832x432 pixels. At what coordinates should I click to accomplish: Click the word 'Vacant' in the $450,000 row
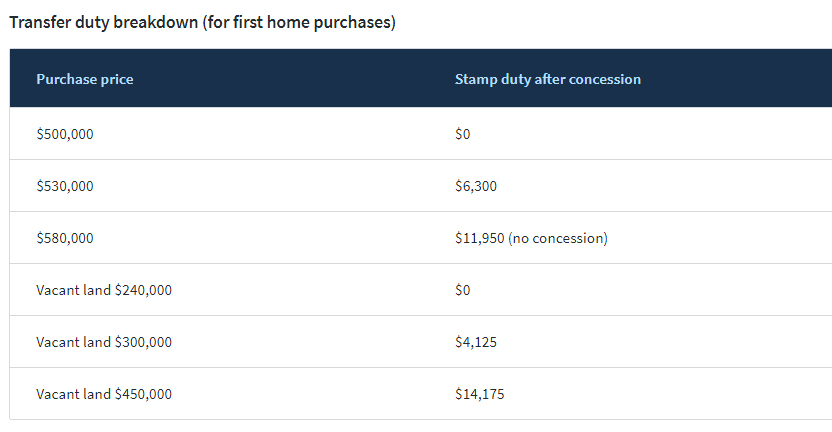point(56,394)
